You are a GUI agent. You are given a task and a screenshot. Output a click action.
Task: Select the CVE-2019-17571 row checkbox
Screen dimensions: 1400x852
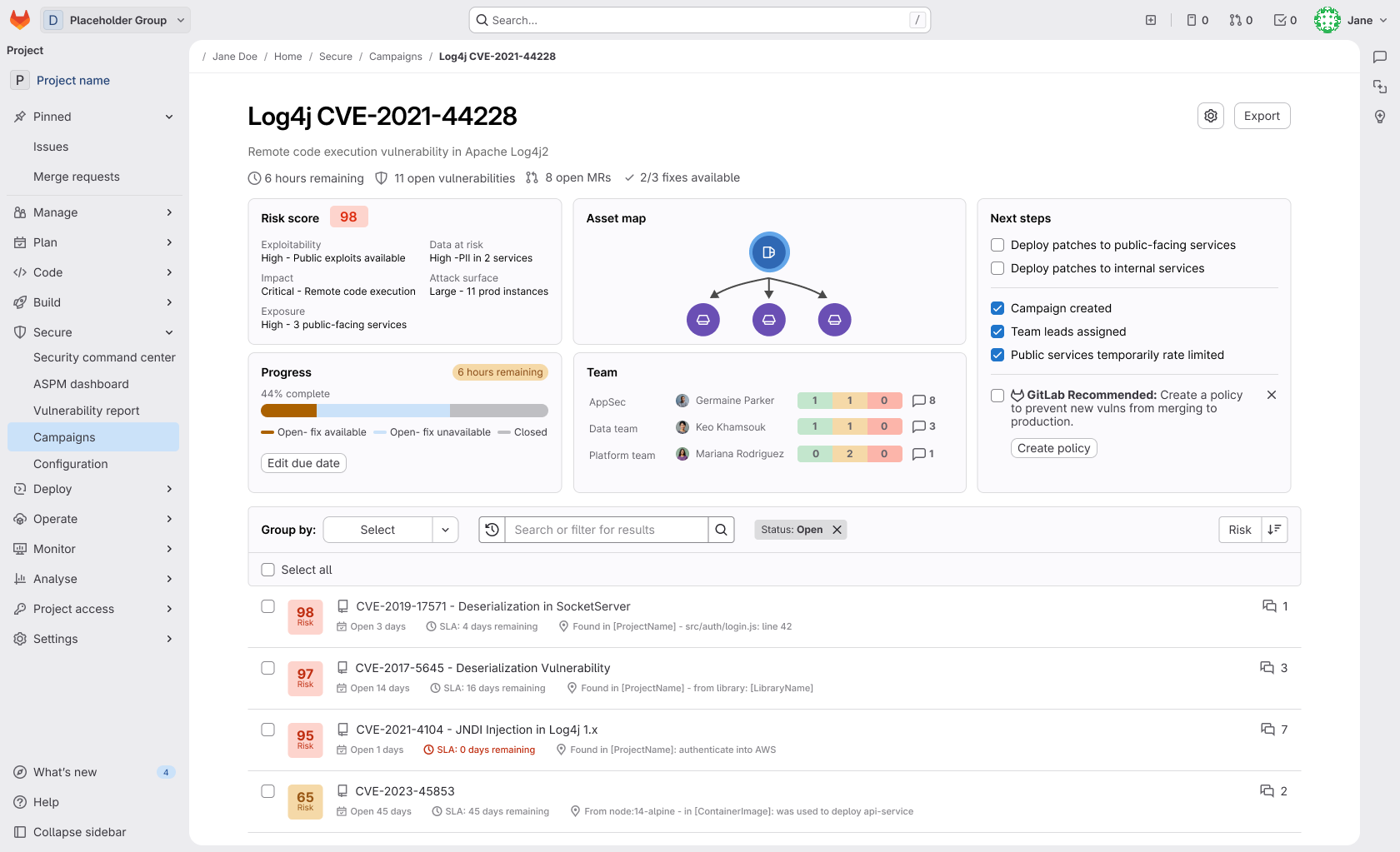tap(268, 606)
